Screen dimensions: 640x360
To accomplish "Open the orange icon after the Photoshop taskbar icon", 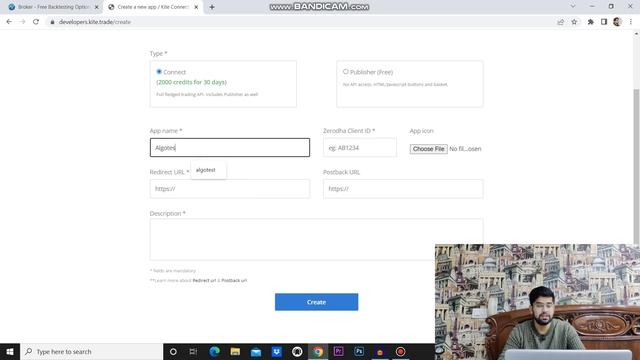I will click(x=380, y=351).
